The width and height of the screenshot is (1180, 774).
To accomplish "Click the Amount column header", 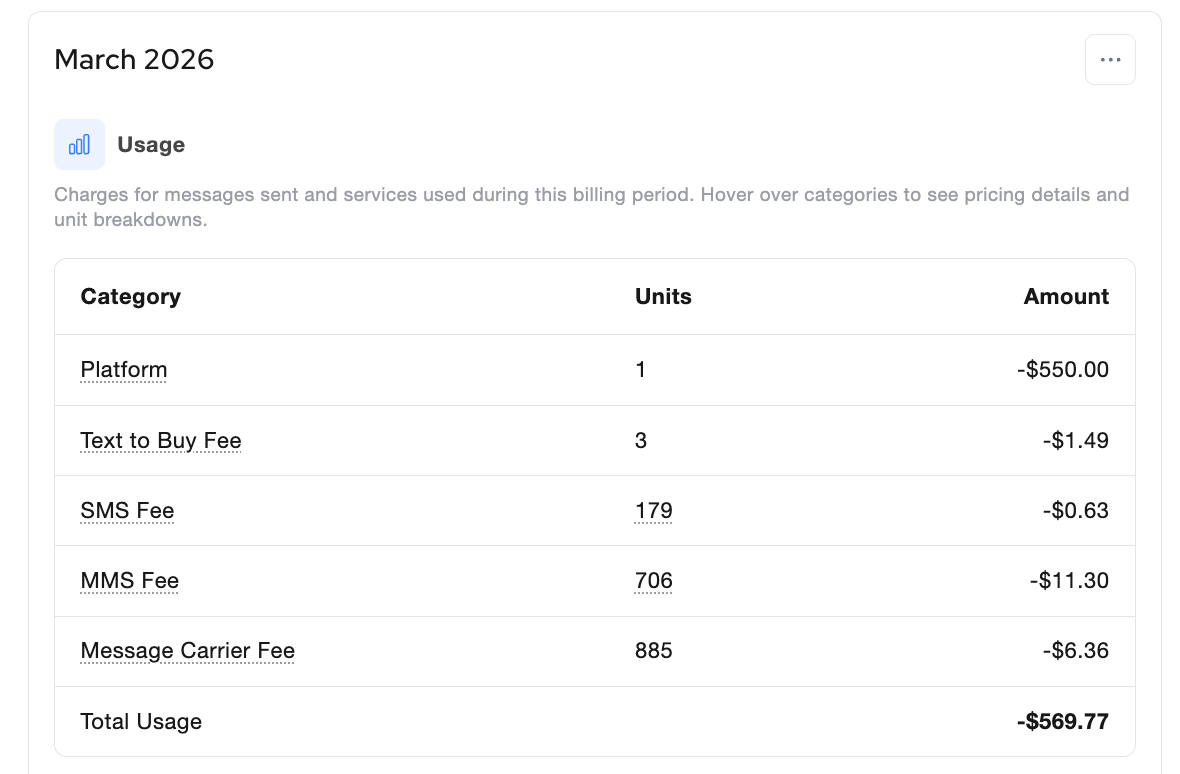I will (1066, 297).
